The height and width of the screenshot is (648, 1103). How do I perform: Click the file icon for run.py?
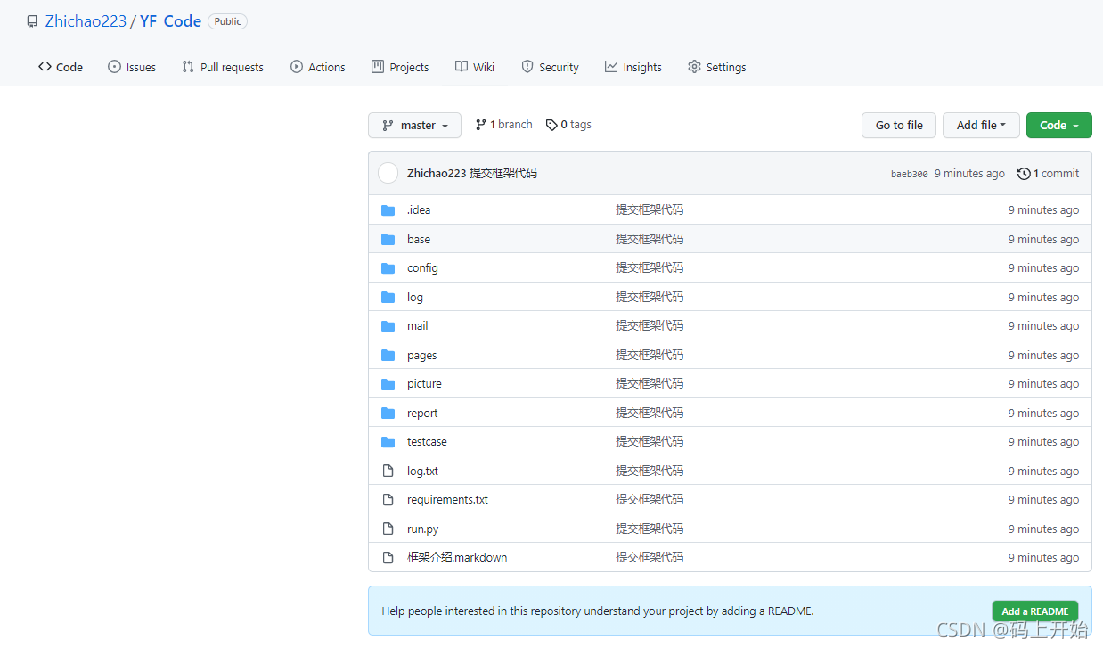click(388, 528)
